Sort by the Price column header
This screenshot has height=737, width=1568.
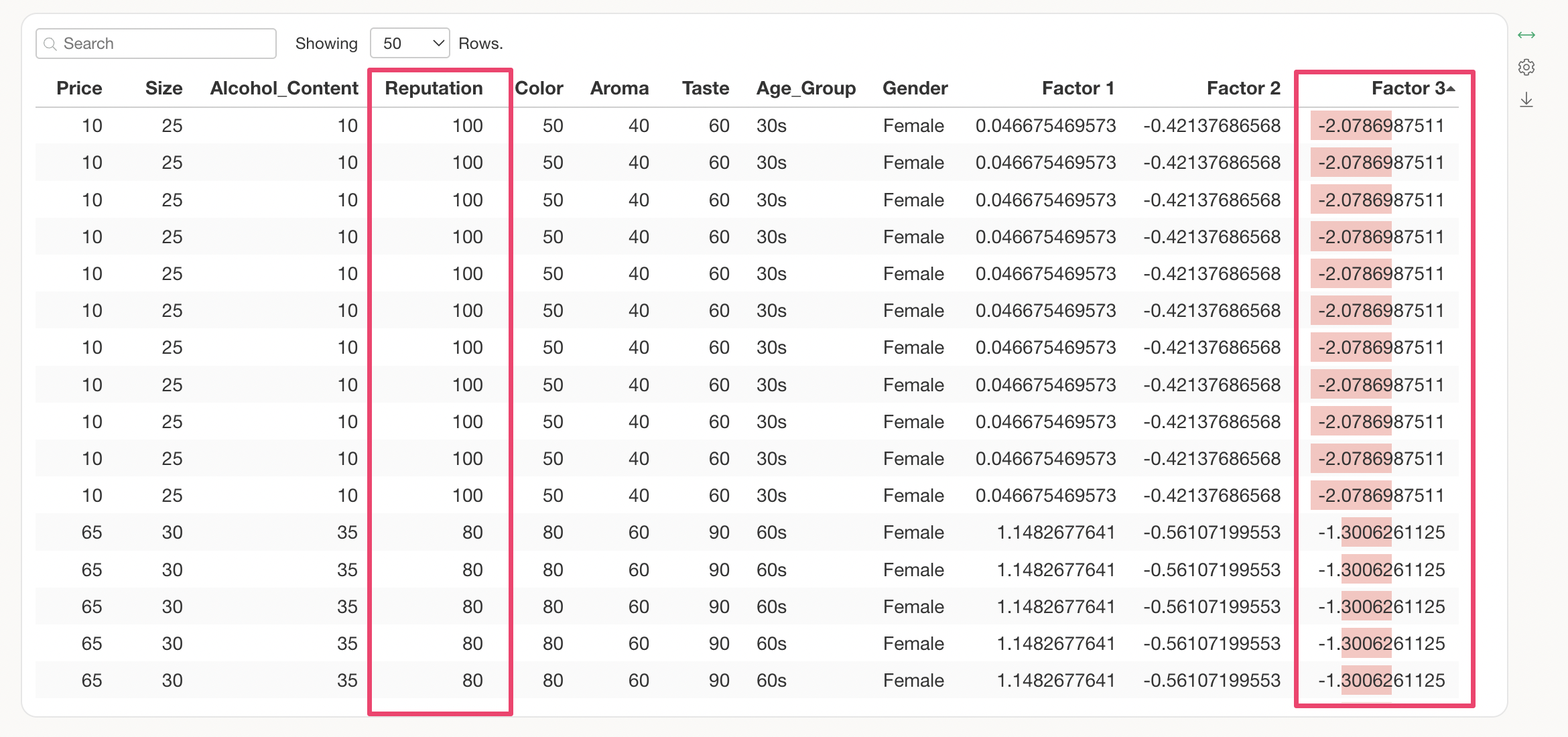(x=79, y=88)
